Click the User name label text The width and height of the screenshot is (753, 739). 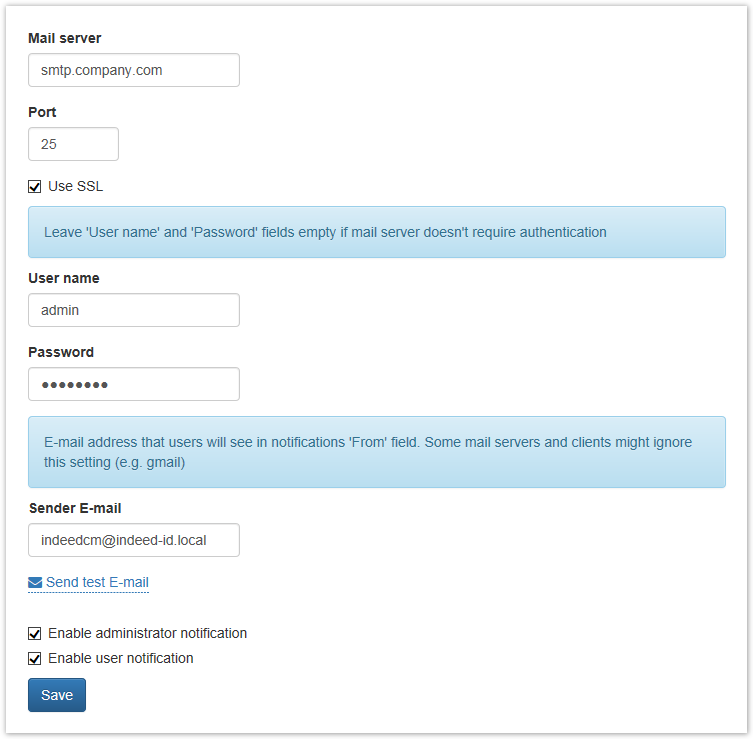[x=64, y=279]
